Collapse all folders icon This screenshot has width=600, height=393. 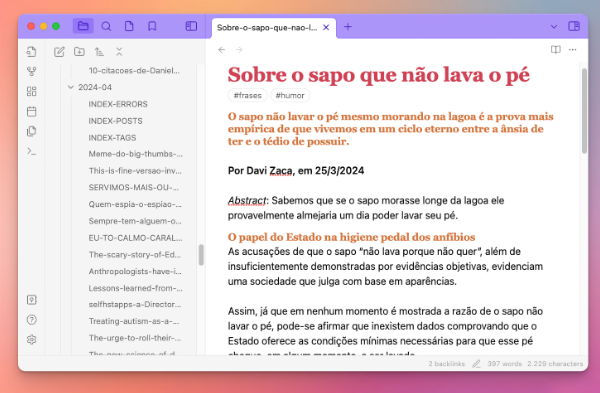119,52
